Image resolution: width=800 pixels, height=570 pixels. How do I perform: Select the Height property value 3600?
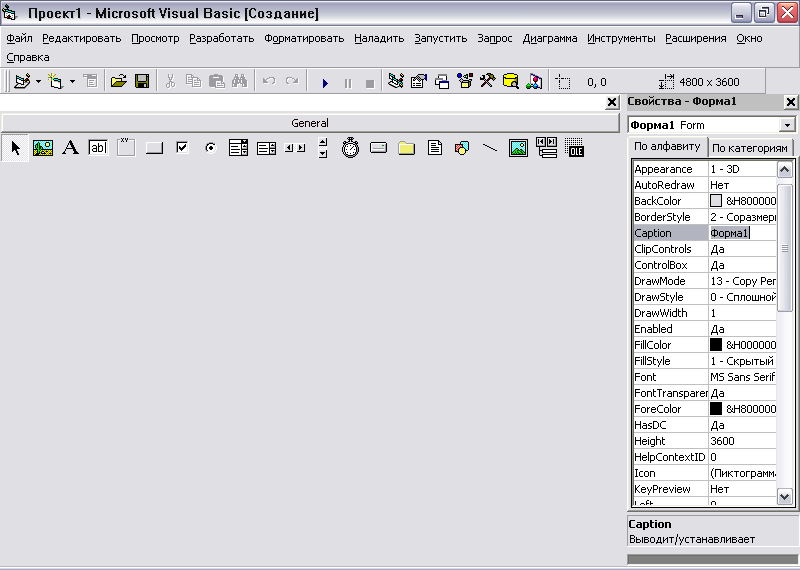click(x=743, y=441)
